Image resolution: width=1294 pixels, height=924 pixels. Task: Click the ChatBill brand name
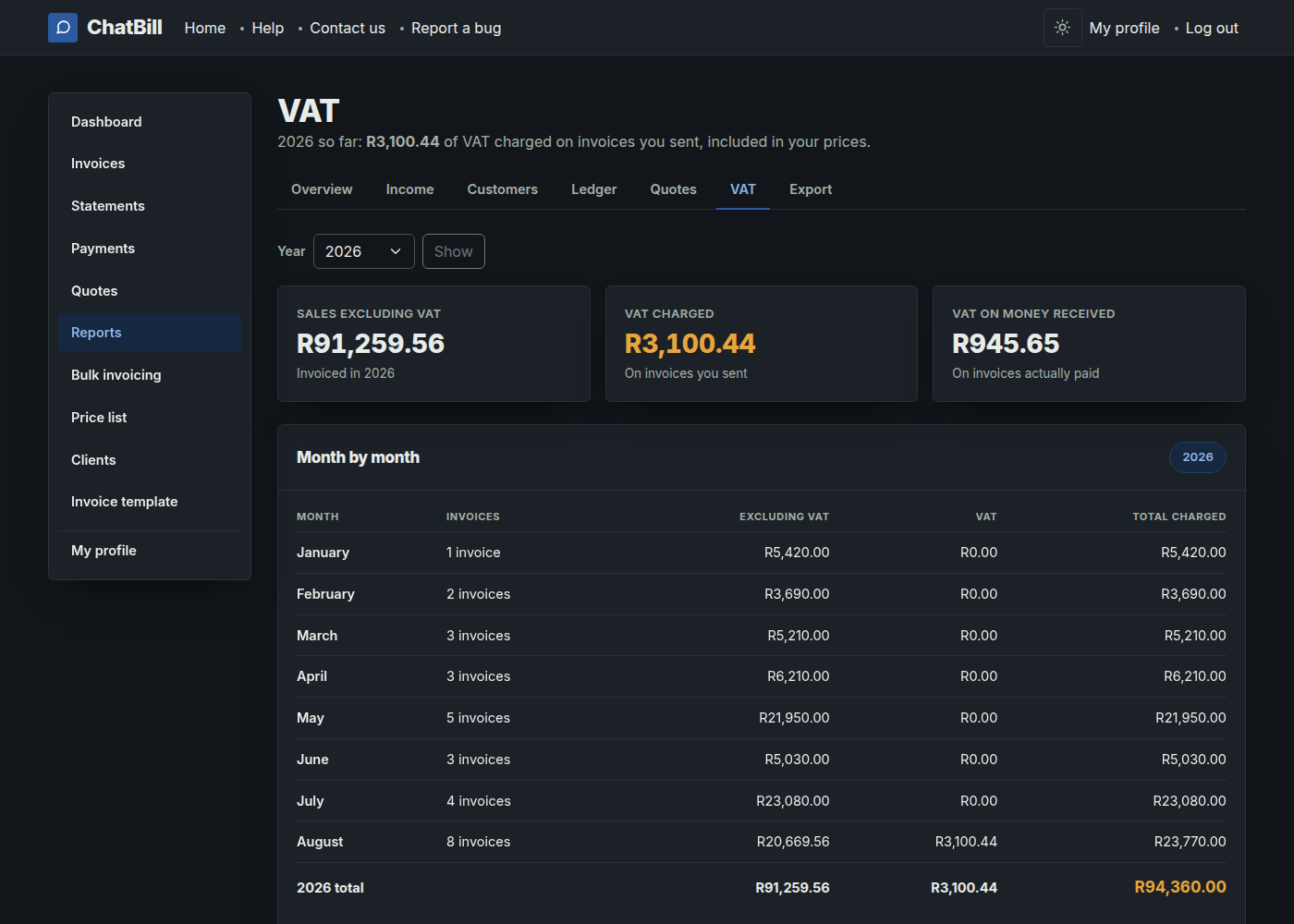tap(125, 28)
